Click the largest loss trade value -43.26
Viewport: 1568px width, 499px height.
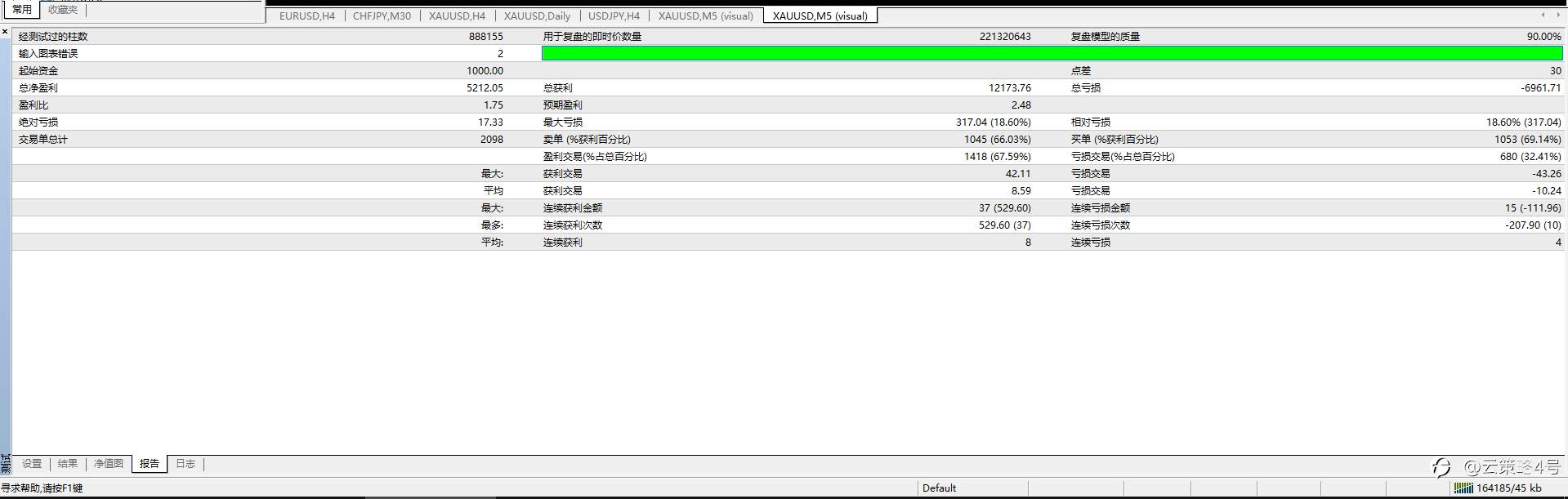(x=1547, y=174)
